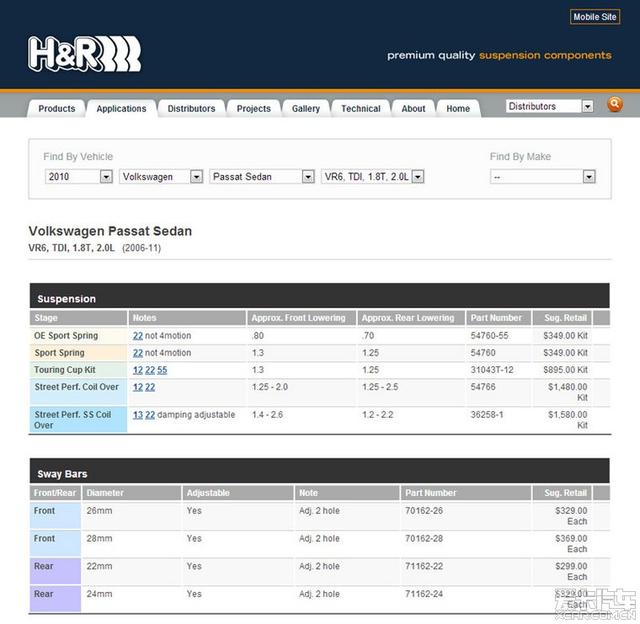
Task: Open the Volkswagen make dropdown
Action: click(x=161, y=177)
